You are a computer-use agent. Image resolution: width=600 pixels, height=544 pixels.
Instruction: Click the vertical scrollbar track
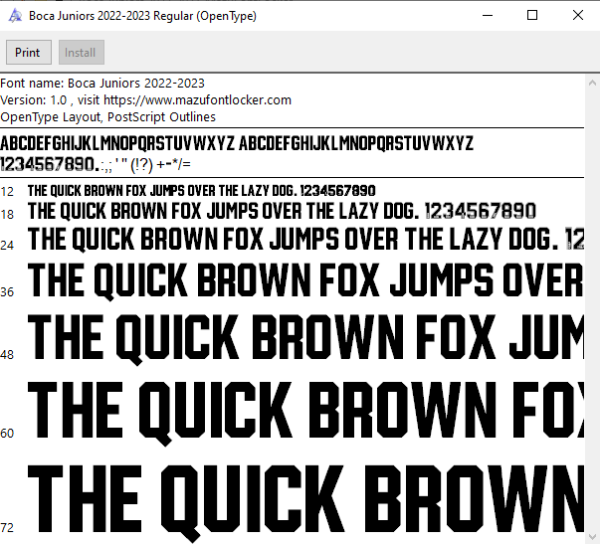coord(592,309)
